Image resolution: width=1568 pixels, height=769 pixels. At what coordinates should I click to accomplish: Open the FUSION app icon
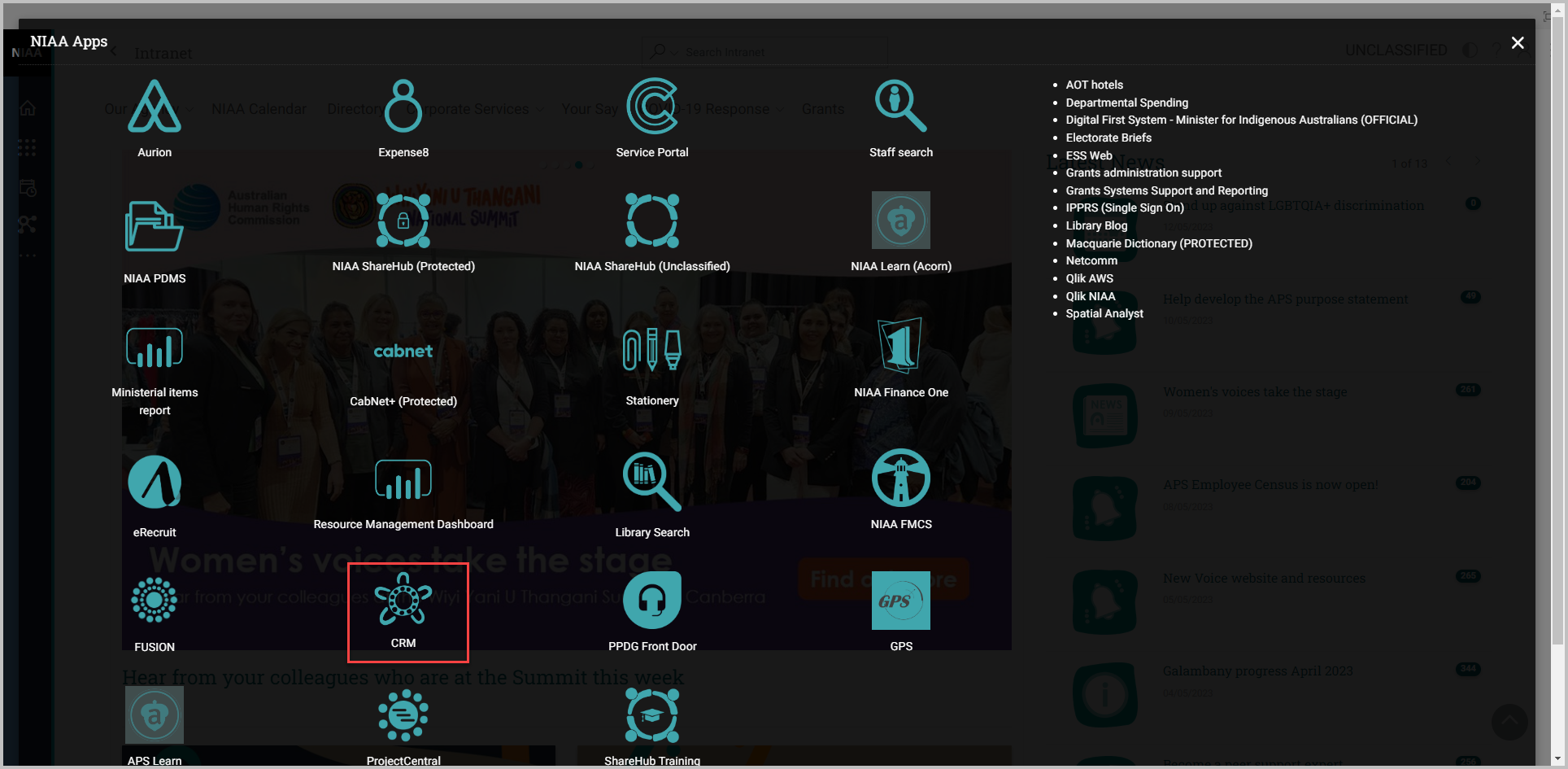(155, 601)
